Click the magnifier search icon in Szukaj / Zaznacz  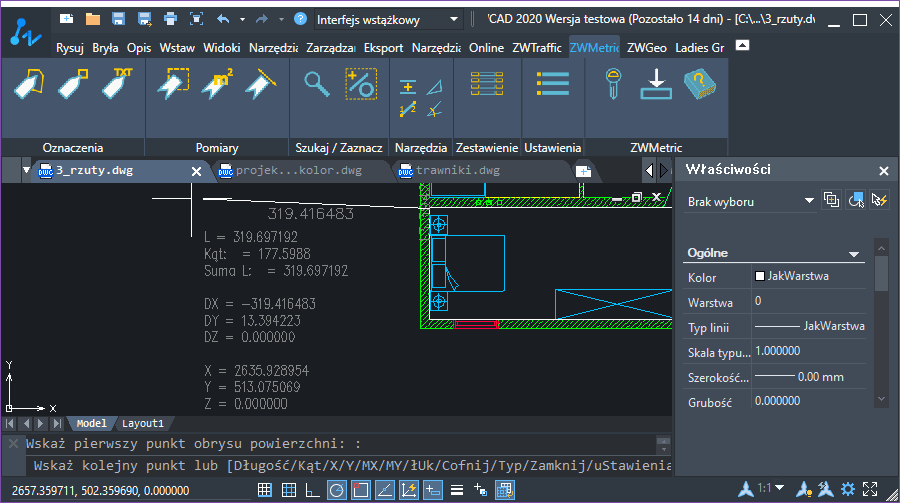(316, 84)
